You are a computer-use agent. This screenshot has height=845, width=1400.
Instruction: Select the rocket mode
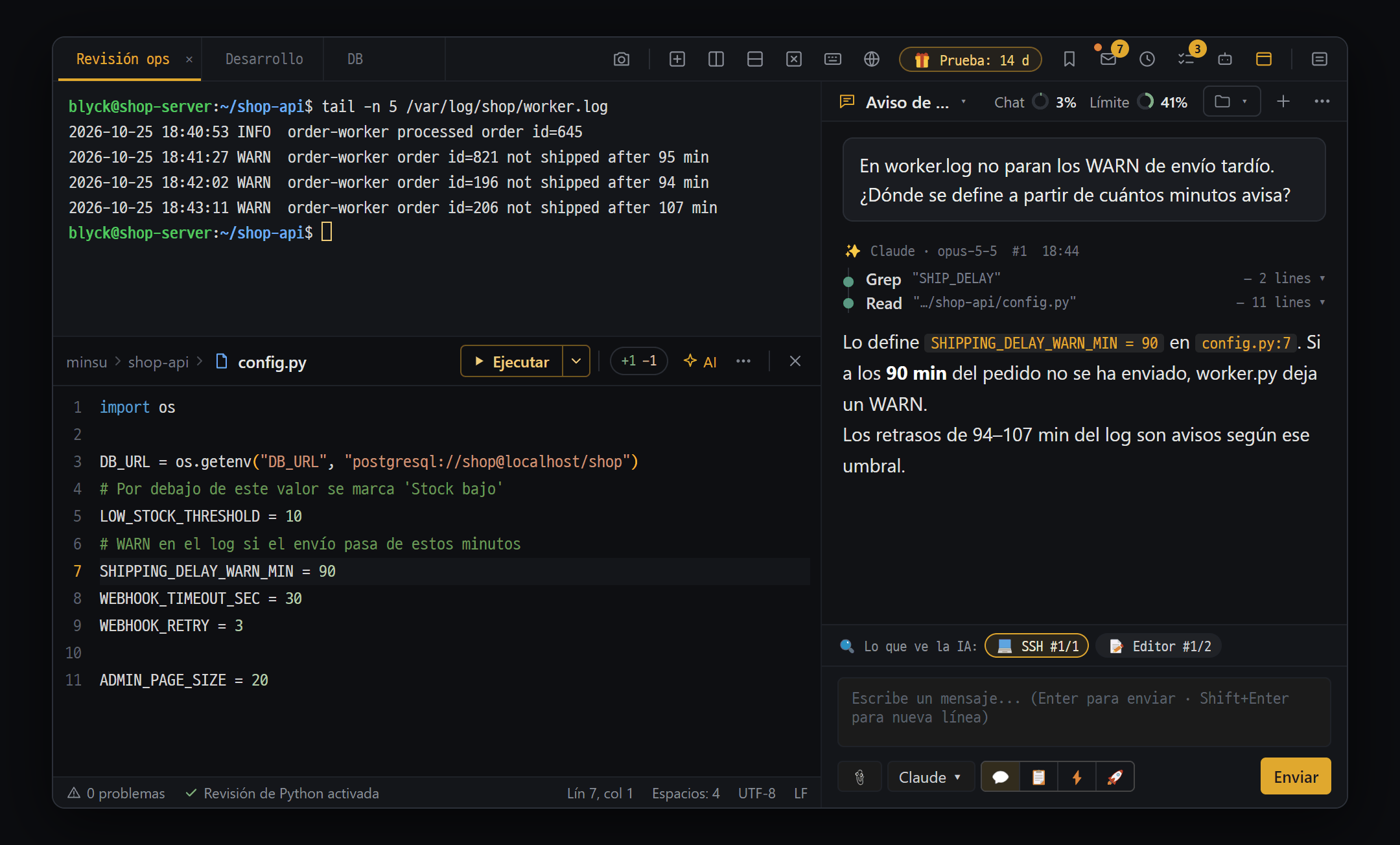coord(1115,776)
